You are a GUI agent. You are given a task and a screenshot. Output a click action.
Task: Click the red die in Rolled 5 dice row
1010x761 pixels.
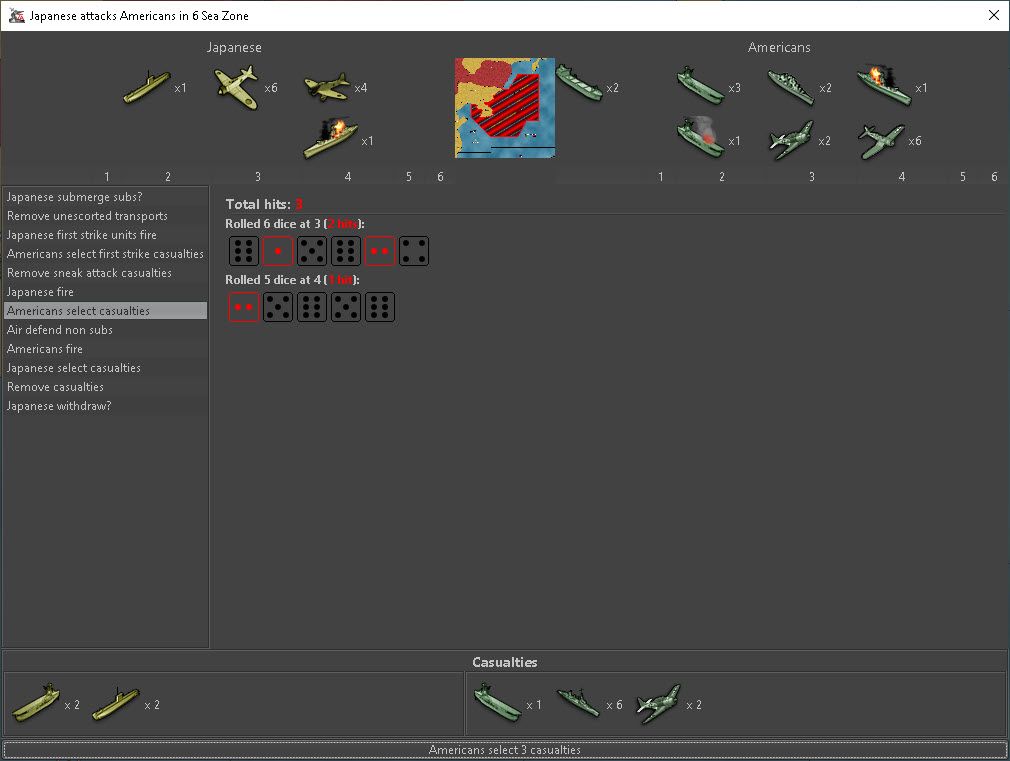click(x=244, y=307)
